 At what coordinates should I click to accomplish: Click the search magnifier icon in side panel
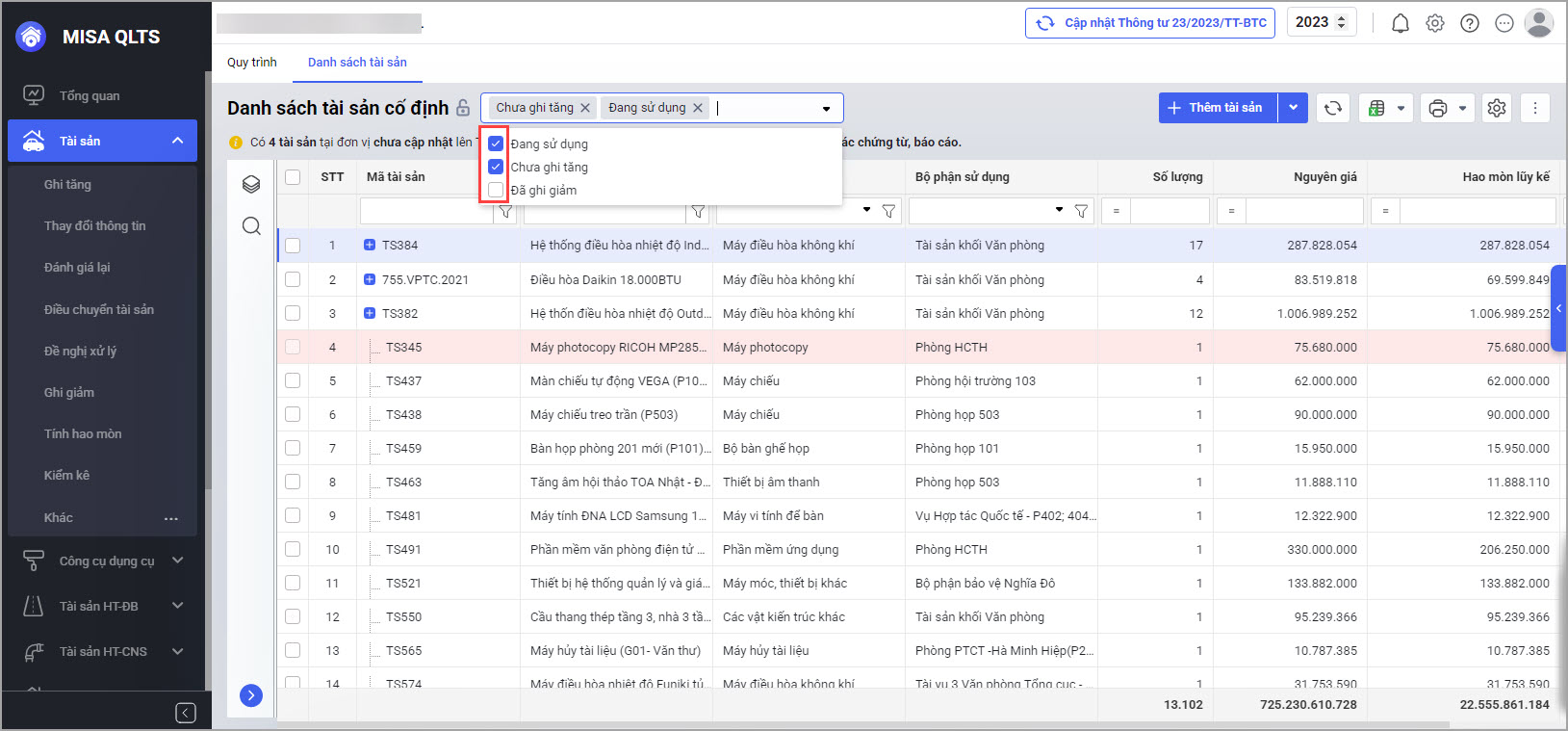pyautogui.click(x=251, y=225)
